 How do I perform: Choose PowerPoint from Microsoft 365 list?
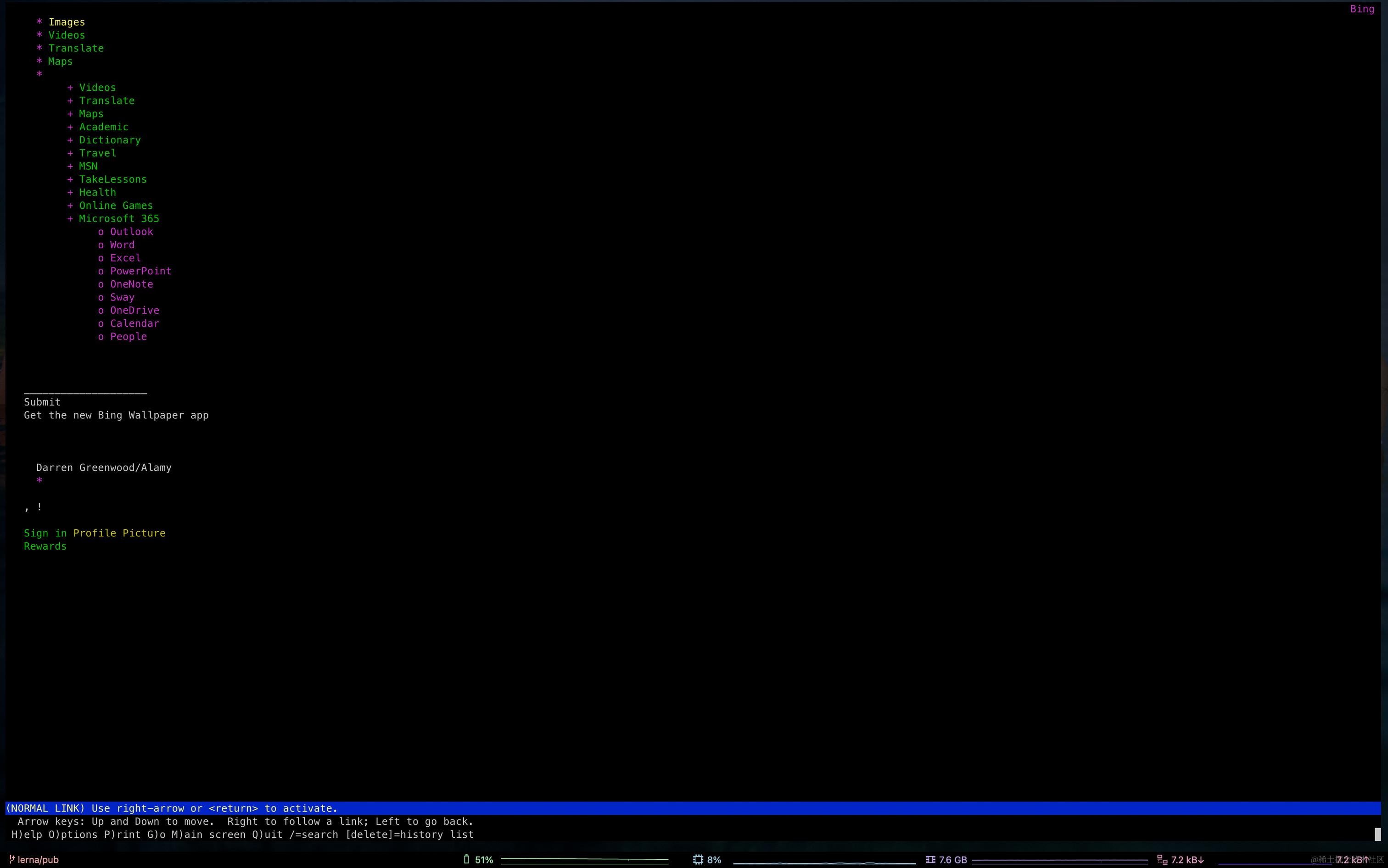[x=141, y=271]
